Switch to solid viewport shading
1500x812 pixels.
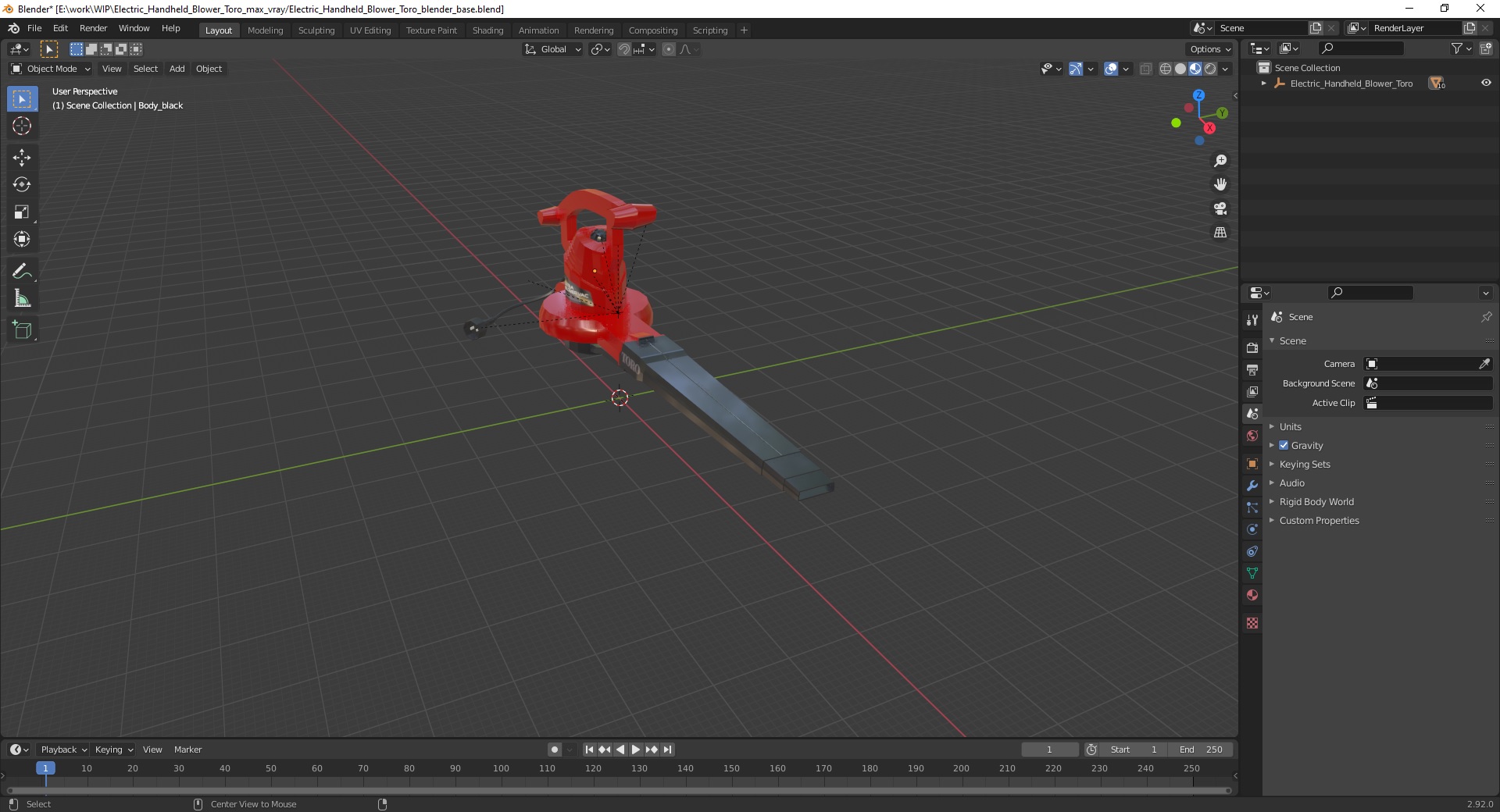coord(1180,69)
